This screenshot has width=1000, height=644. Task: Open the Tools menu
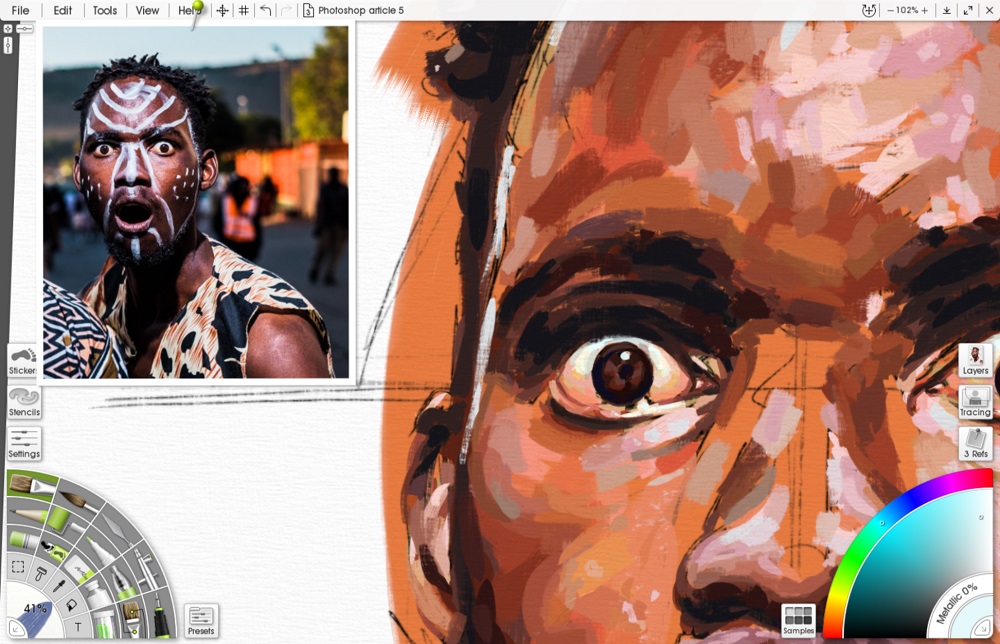click(x=105, y=10)
